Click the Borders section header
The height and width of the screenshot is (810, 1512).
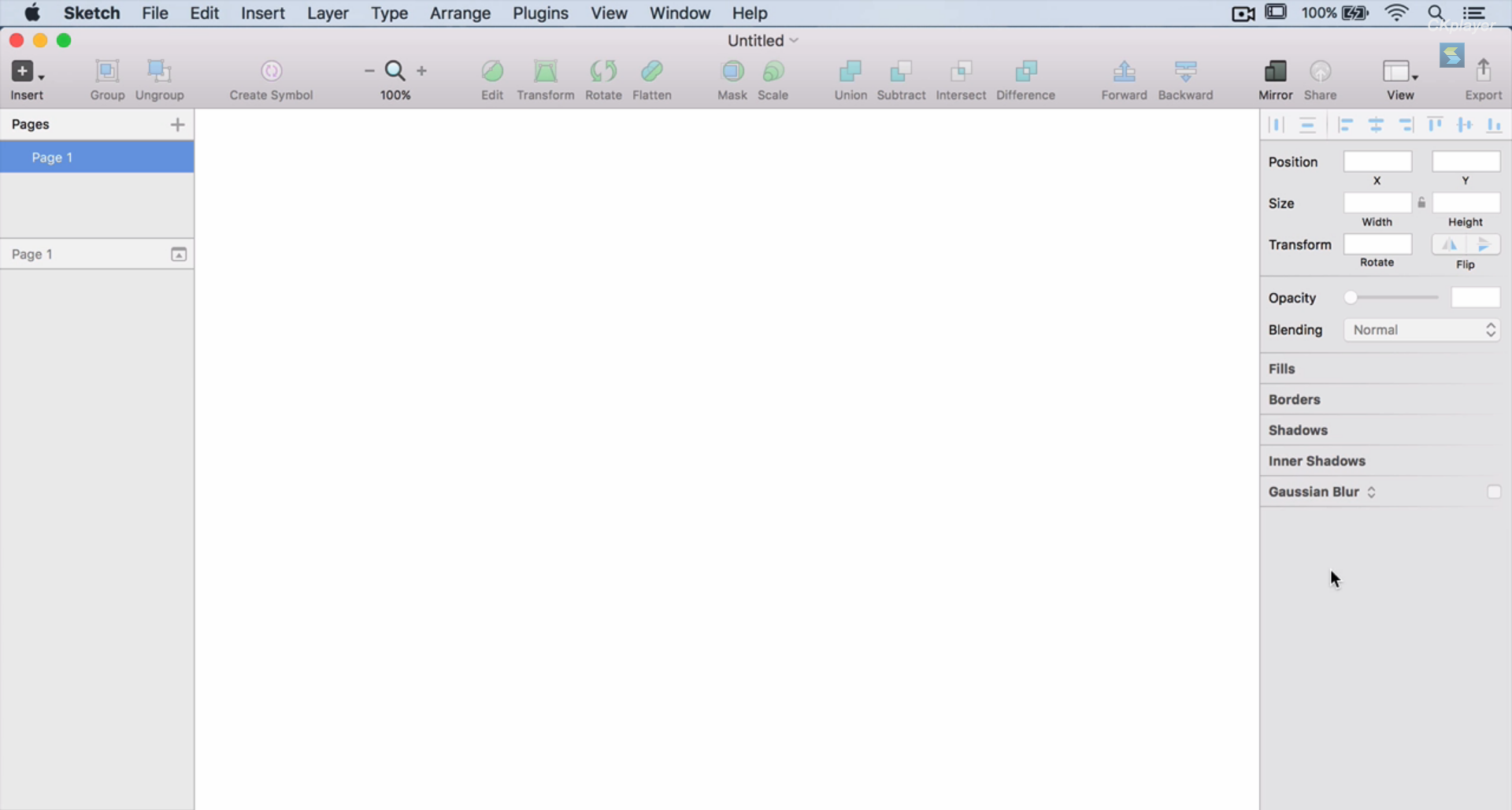(1294, 399)
